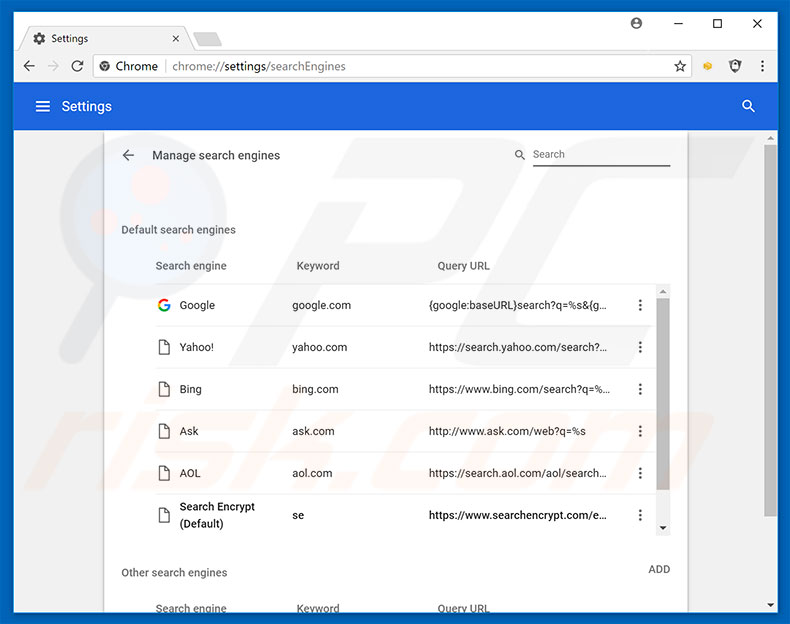Viewport: 790px width, 624px height.
Task: Click ADD to add a search engine
Action: point(659,569)
